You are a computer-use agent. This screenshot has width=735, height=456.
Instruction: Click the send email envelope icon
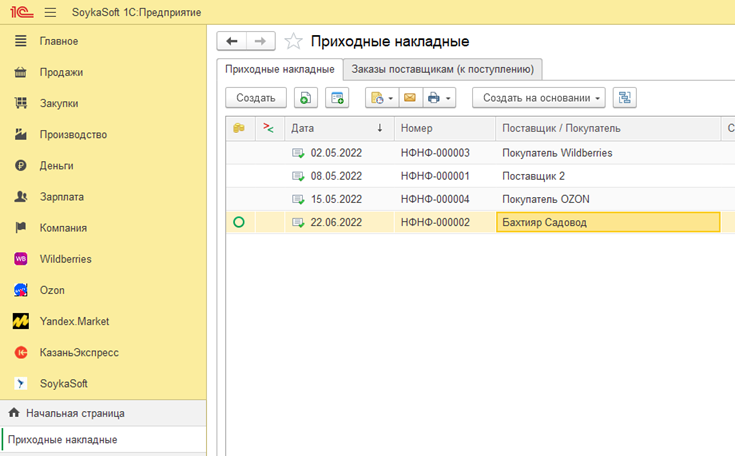point(410,98)
